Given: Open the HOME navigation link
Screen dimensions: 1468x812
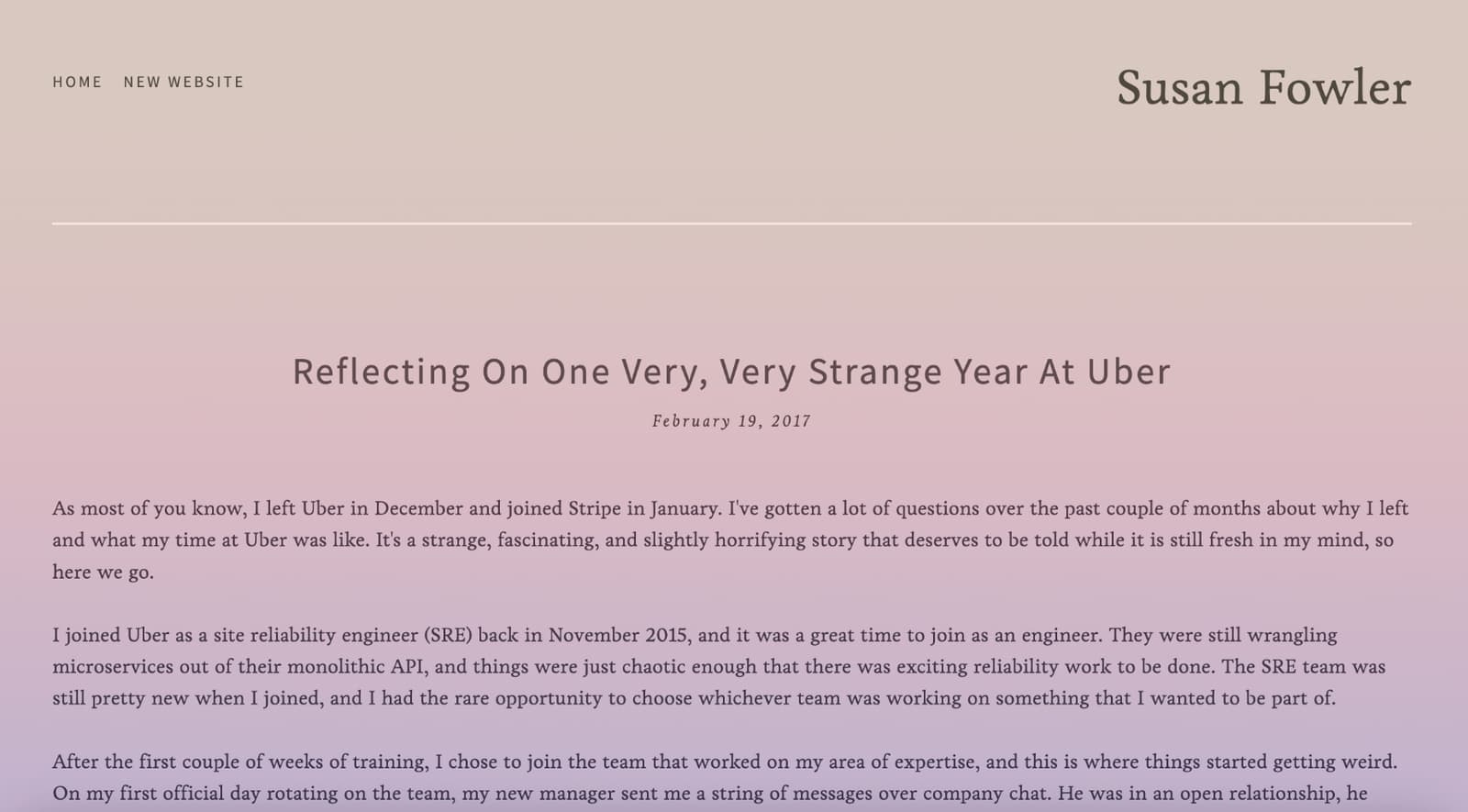Looking at the screenshot, I should [x=77, y=82].
